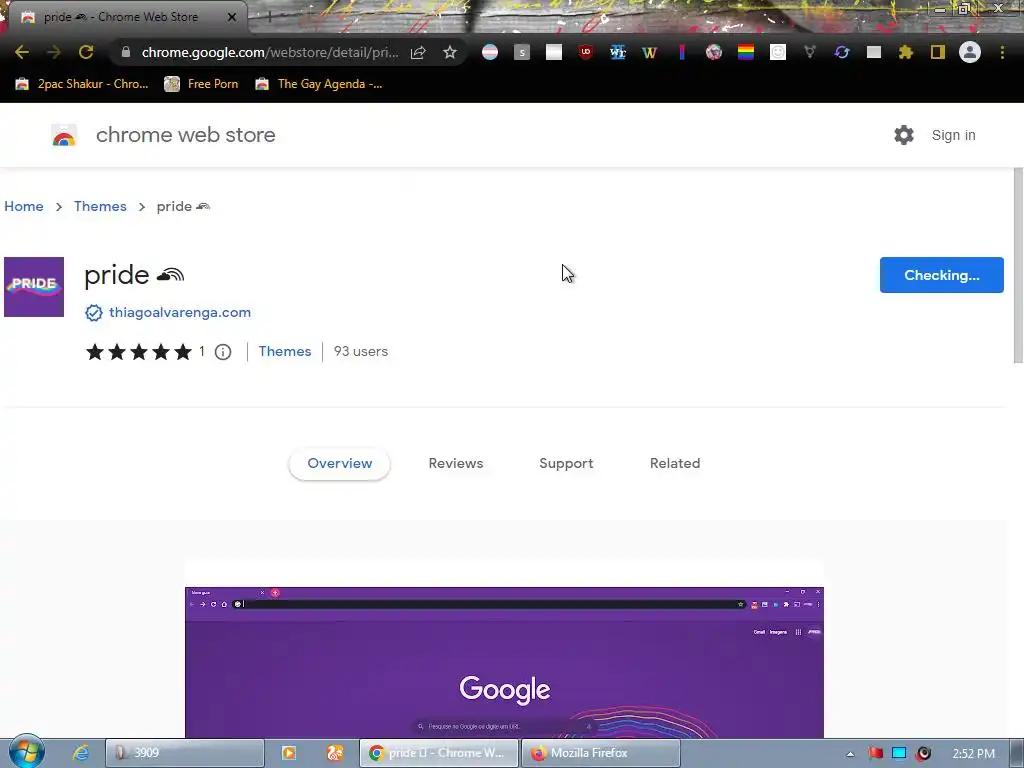Open the Windows Start orb
The width and height of the screenshot is (1024, 768).
pyautogui.click(x=26, y=752)
